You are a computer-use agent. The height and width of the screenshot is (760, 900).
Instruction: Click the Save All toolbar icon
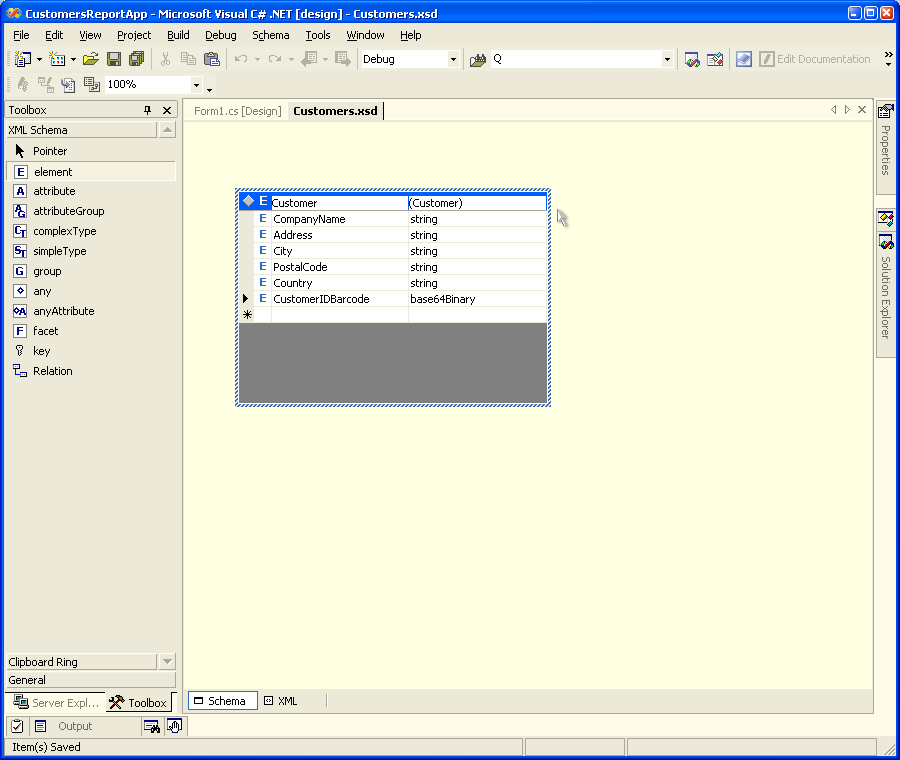pyautogui.click(x=136, y=59)
